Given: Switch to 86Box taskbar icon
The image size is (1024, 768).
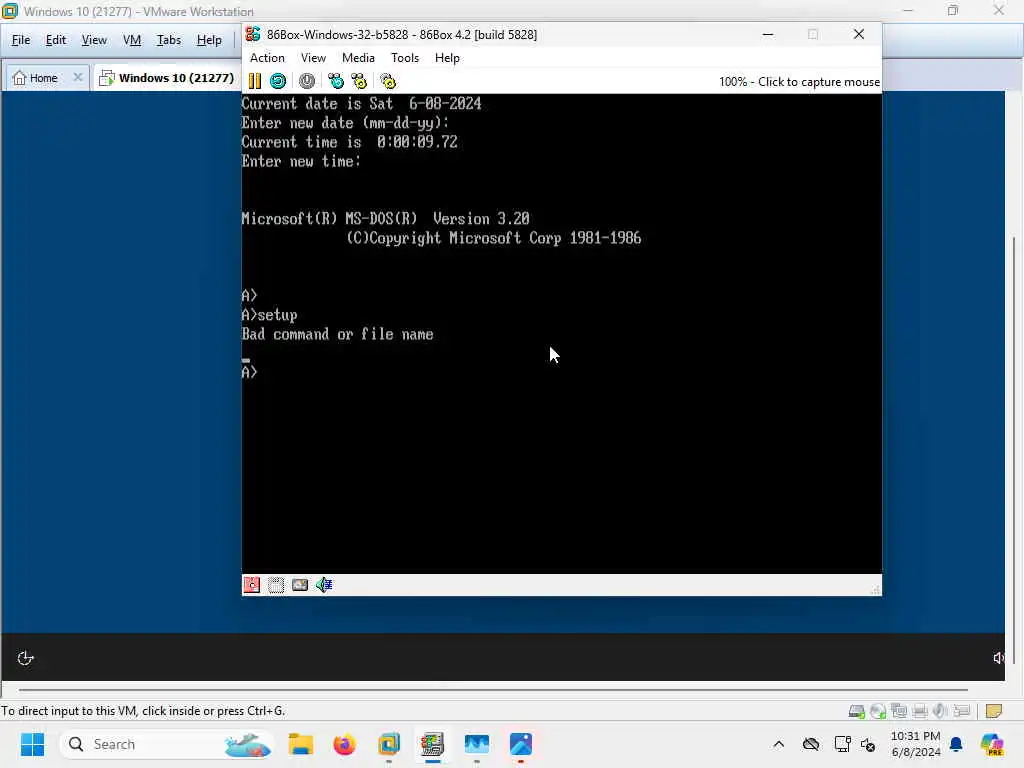Looking at the screenshot, I should tap(432, 744).
